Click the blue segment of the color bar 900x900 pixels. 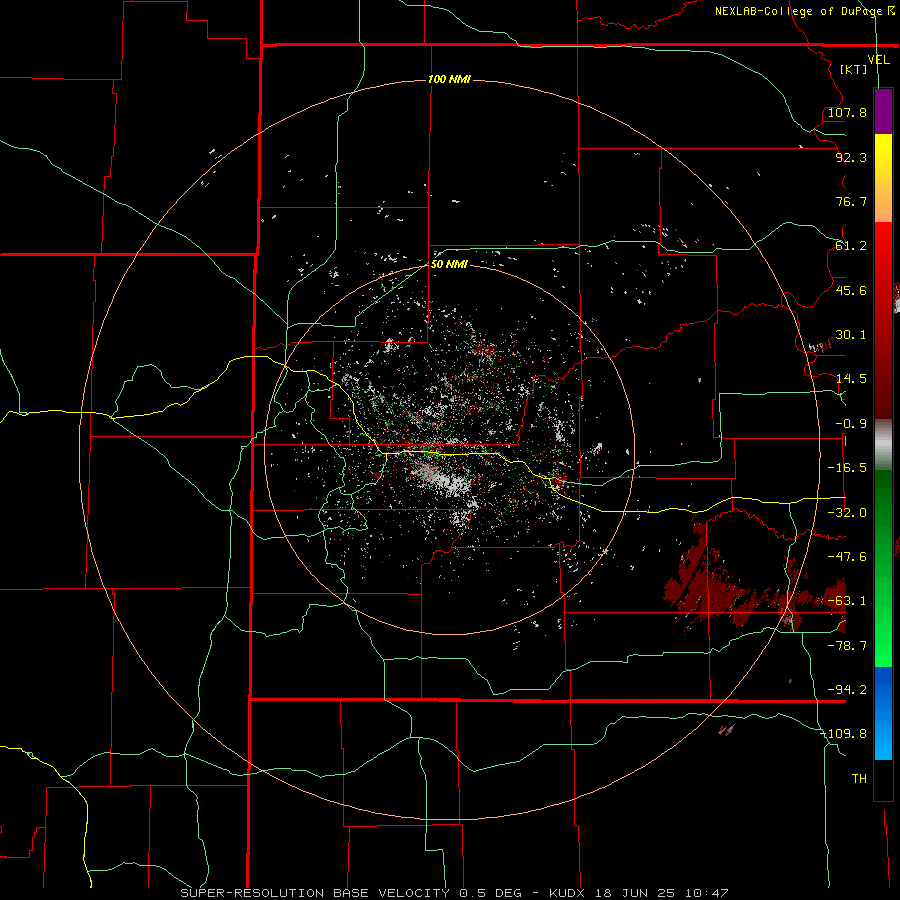883,713
